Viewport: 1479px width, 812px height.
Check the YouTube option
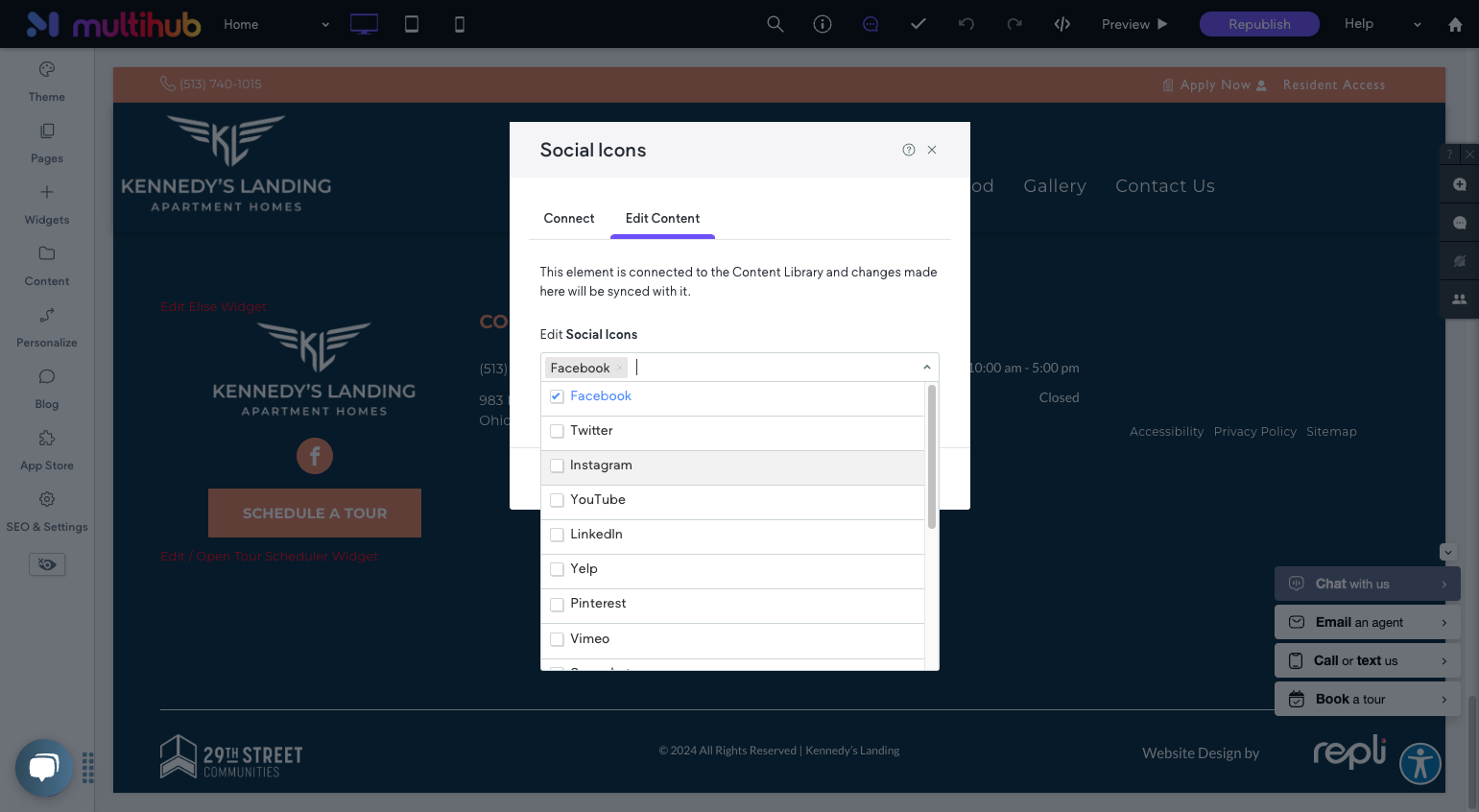tap(557, 500)
